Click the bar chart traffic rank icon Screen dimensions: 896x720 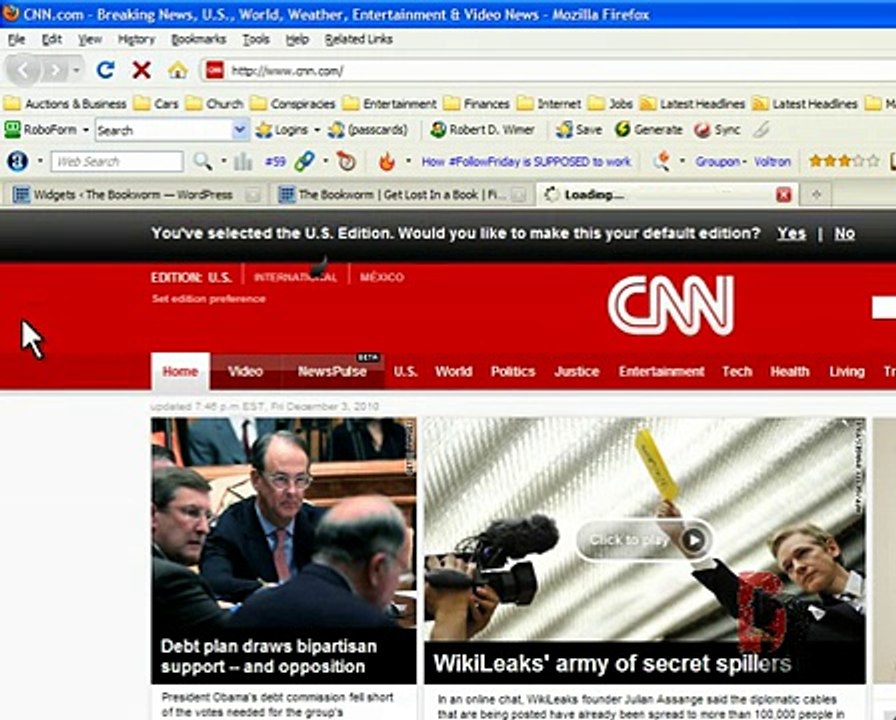tap(243, 162)
